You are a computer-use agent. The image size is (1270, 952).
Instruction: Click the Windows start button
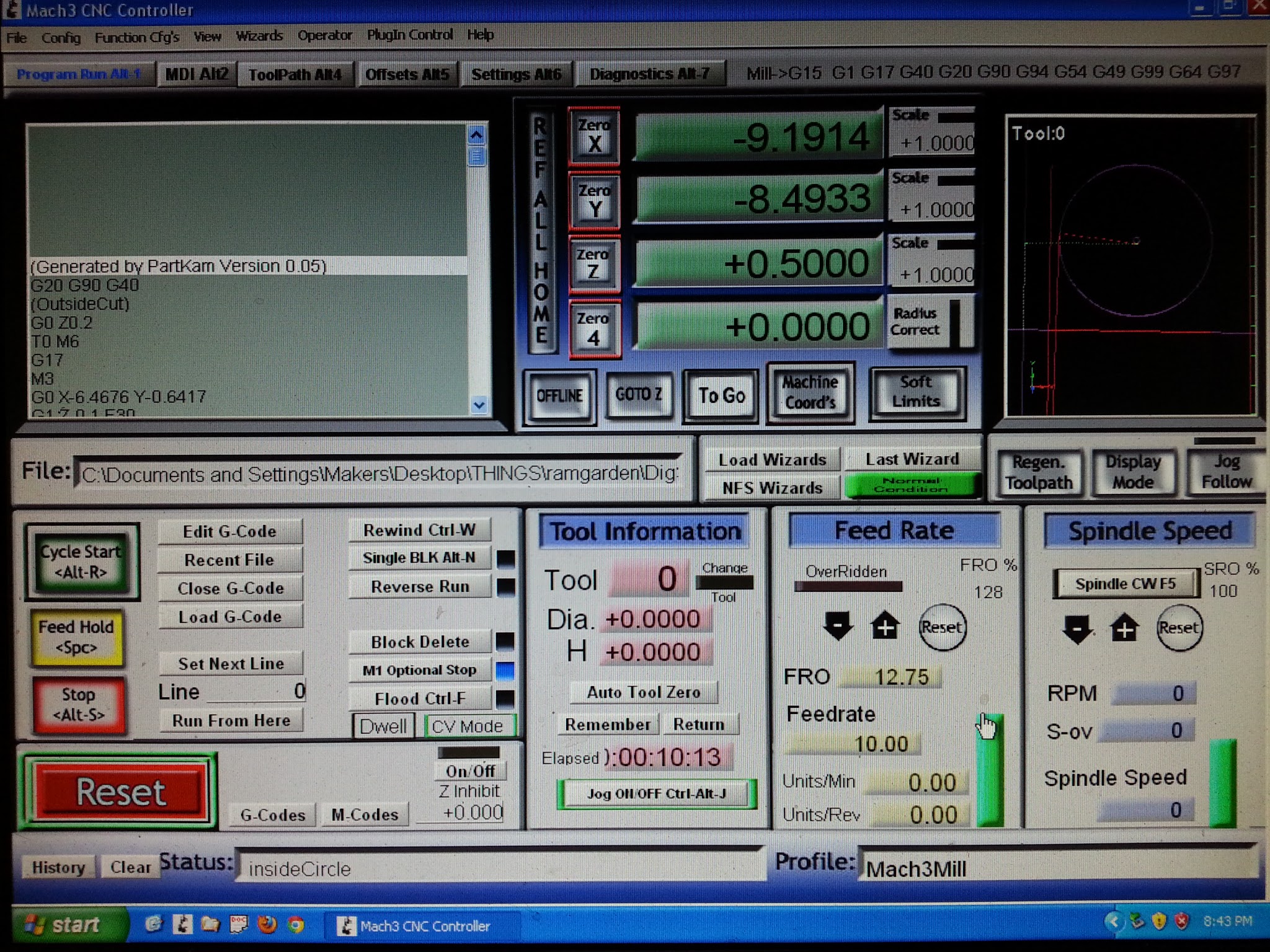coord(65,925)
